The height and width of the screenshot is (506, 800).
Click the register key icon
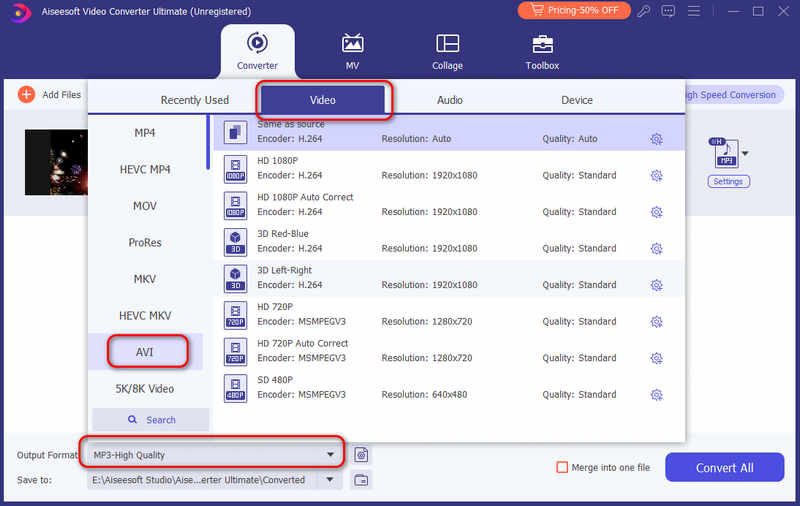[644, 11]
